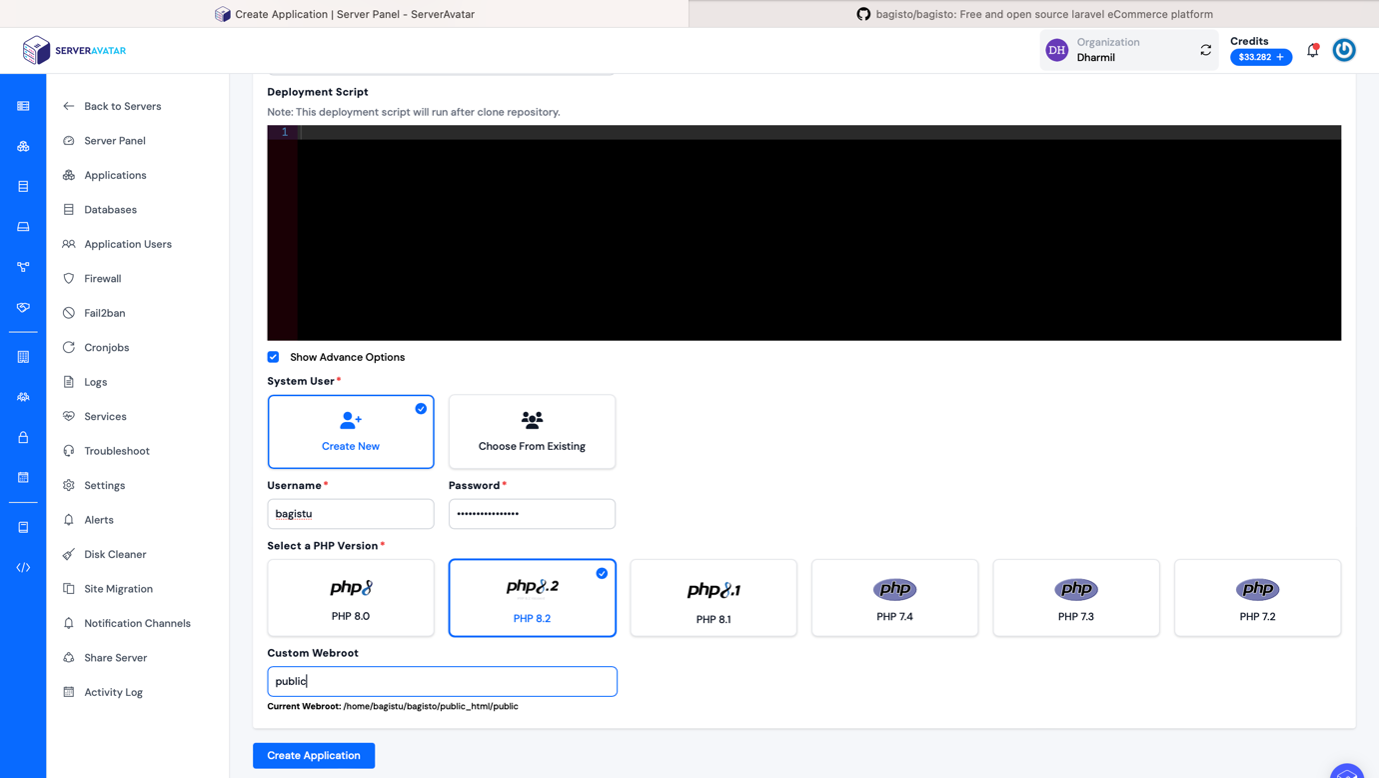Open Databases in the sidebar
Image resolution: width=1384 pixels, height=782 pixels.
(x=111, y=210)
